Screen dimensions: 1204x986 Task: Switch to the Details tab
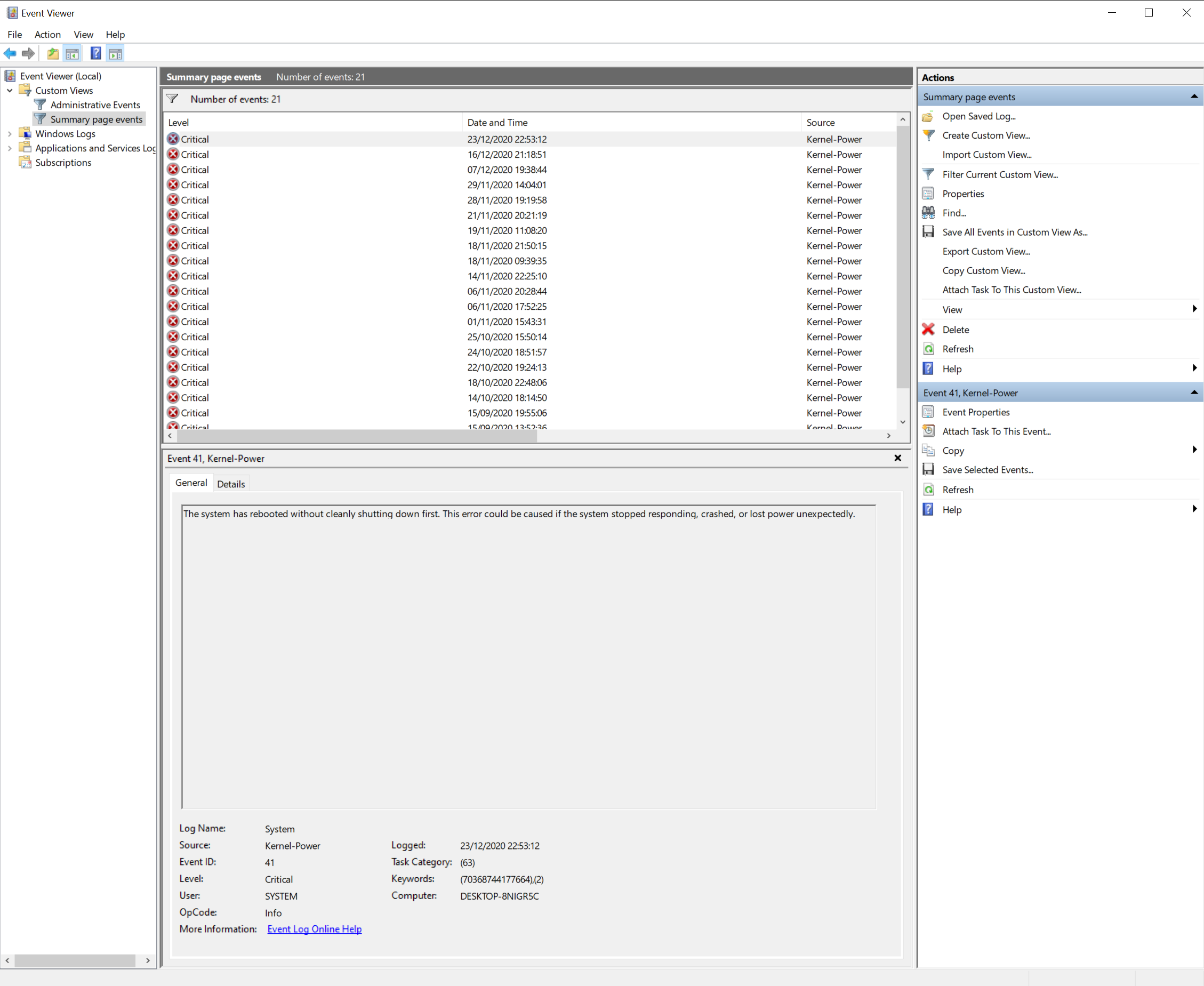(230, 484)
